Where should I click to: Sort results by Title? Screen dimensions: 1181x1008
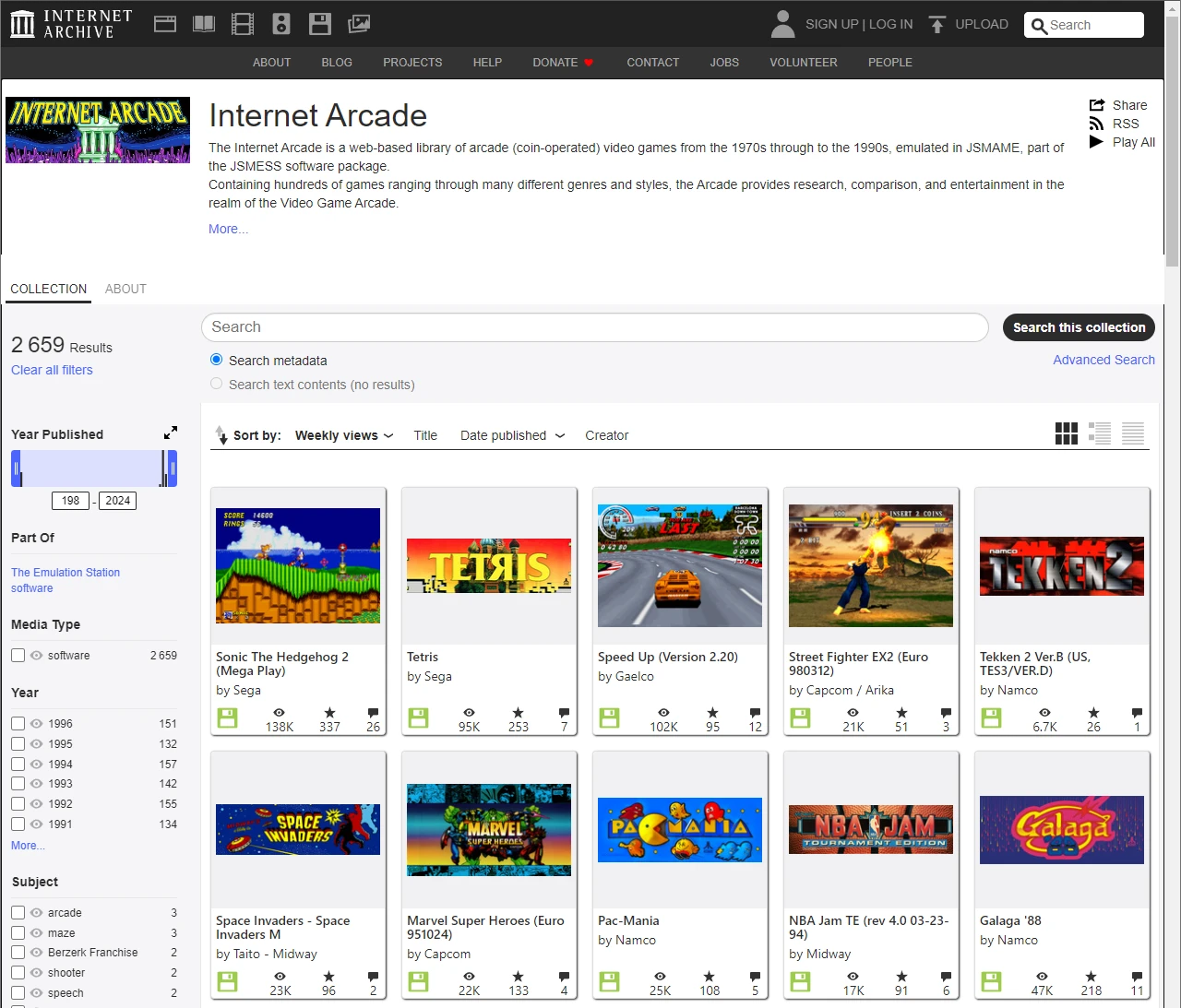click(425, 435)
